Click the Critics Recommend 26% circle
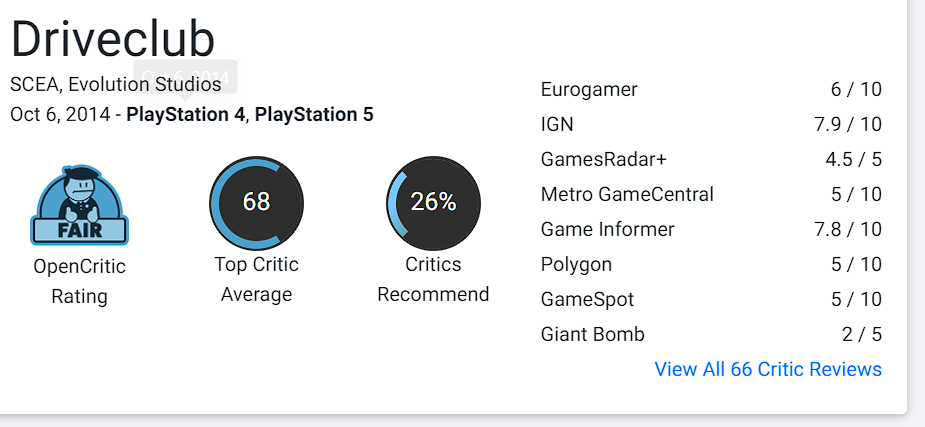Viewport: 925px width, 427px height. click(x=433, y=202)
